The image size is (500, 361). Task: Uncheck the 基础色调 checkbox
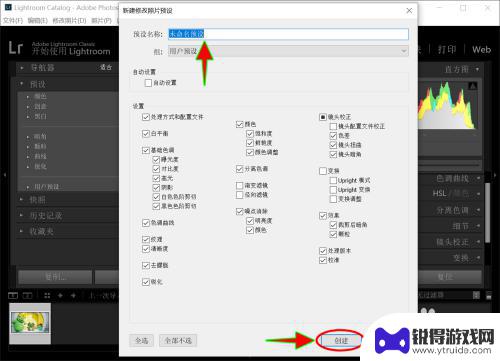coord(146,150)
